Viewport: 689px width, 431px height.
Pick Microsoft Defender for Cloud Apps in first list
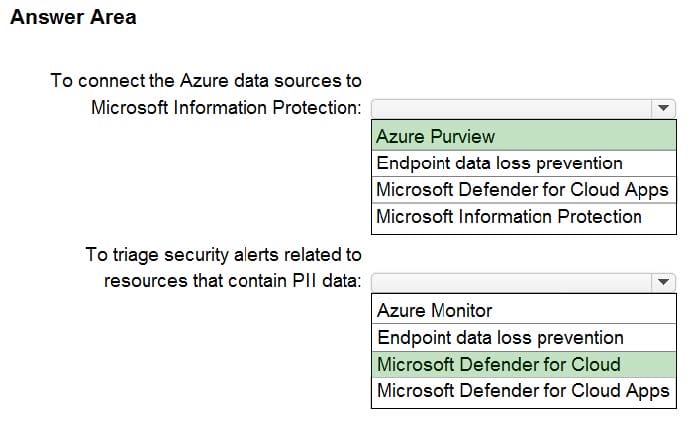tap(522, 190)
